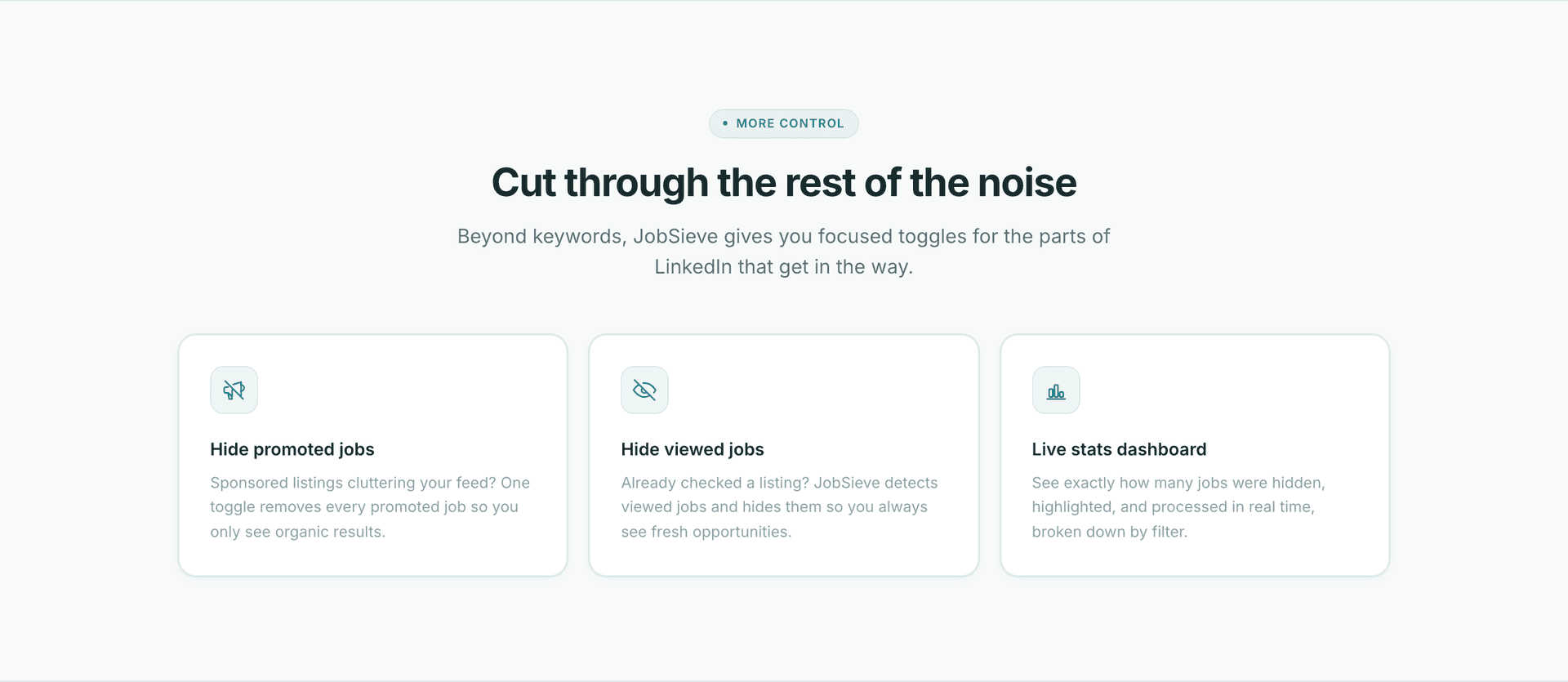Click the 'see fresh opportunities' text
1568x682 pixels.
pyautogui.click(x=706, y=532)
